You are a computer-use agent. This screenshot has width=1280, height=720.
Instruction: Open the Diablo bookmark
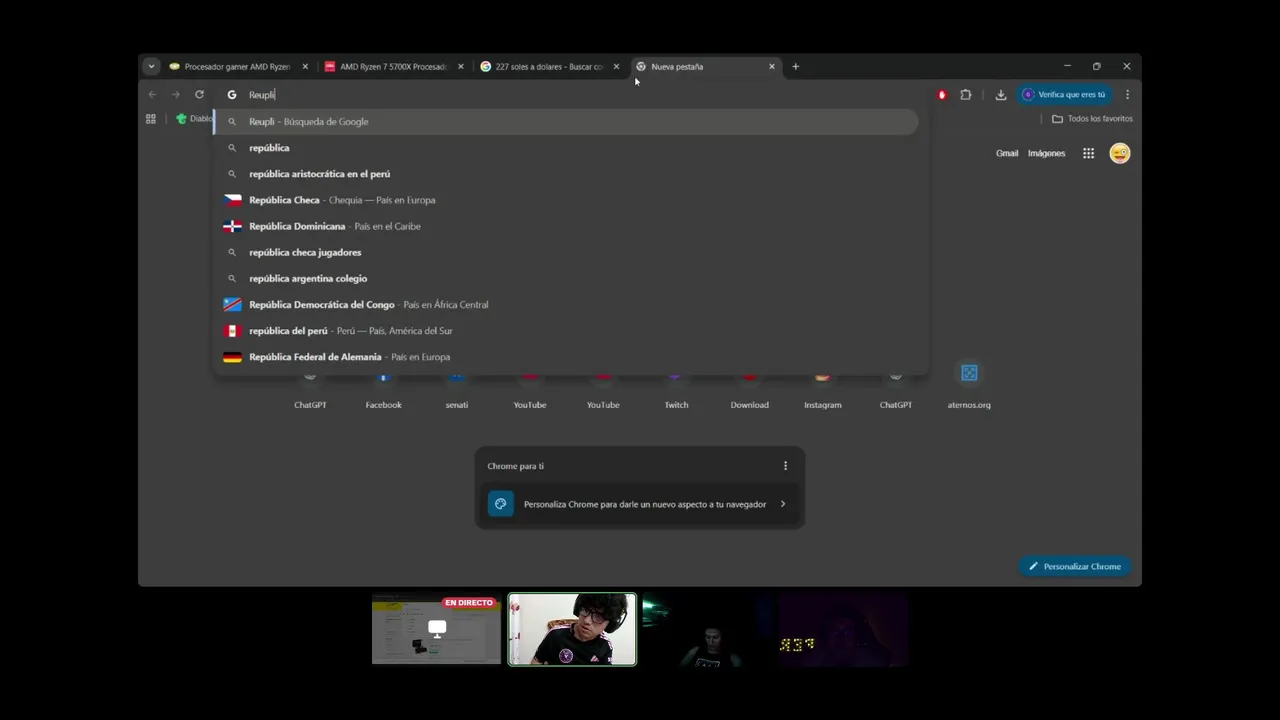coord(195,118)
